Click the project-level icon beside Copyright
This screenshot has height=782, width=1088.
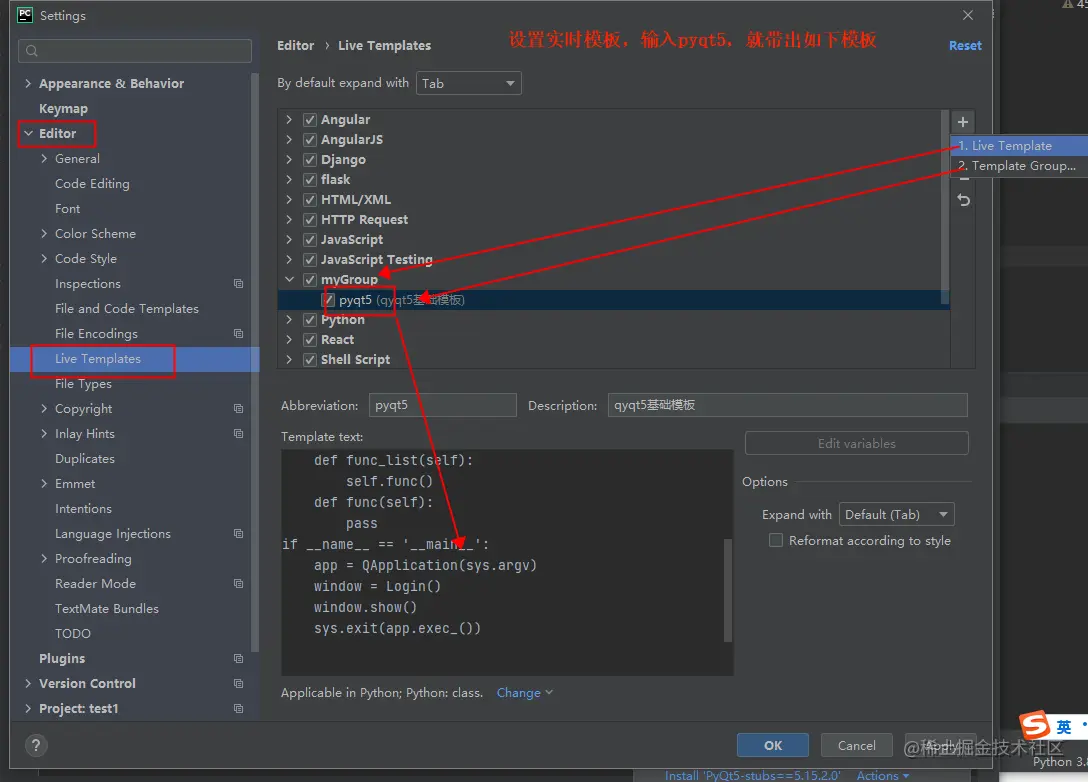click(x=238, y=409)
